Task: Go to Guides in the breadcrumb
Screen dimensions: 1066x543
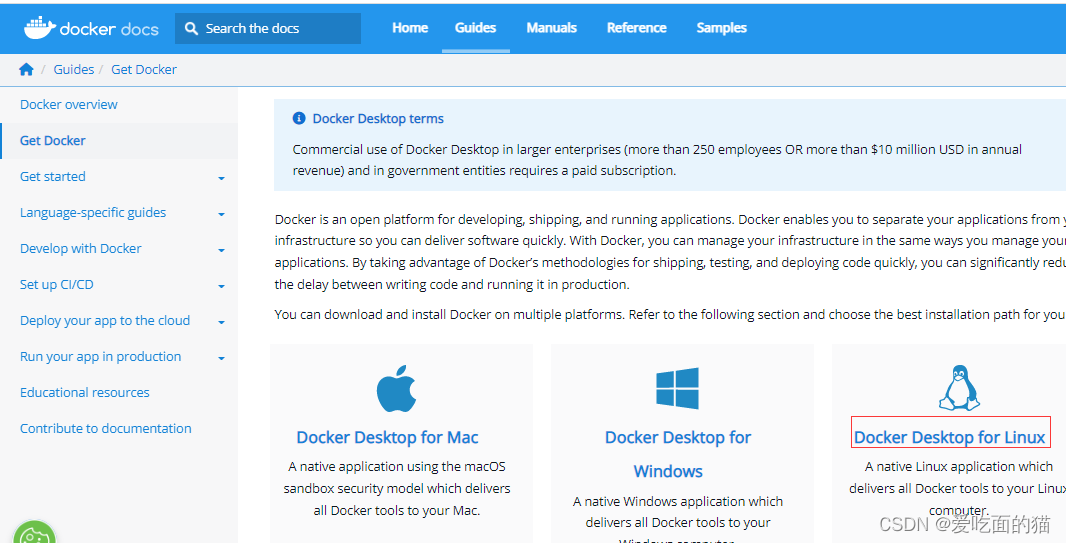Action: coord(73,69)
